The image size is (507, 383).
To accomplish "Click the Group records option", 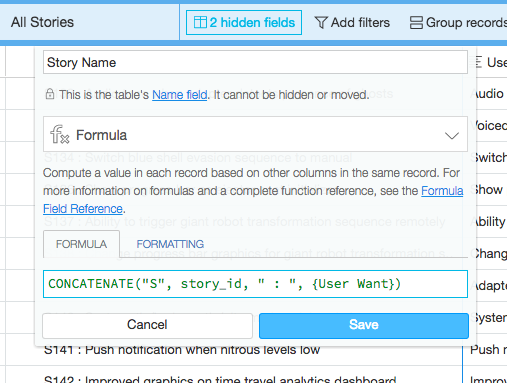I will tap(458, 23).
